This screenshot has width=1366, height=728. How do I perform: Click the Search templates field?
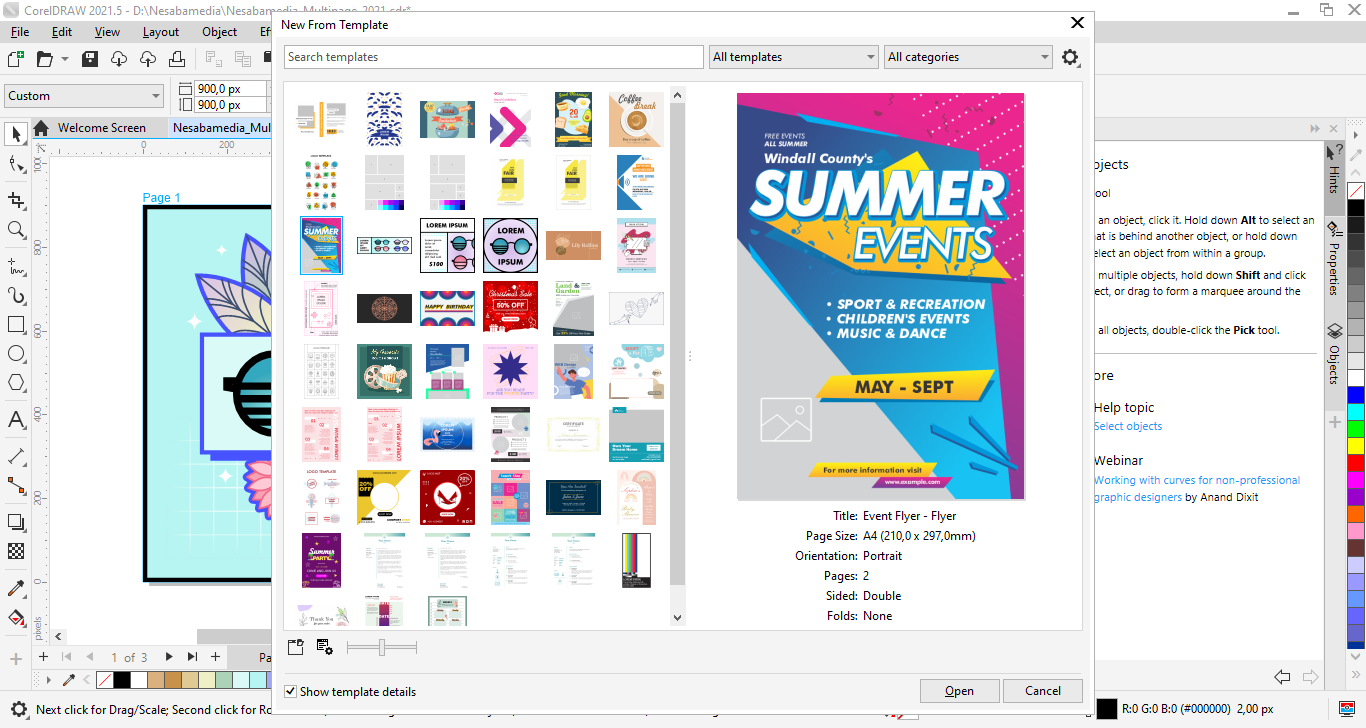(x=493, y=57)
